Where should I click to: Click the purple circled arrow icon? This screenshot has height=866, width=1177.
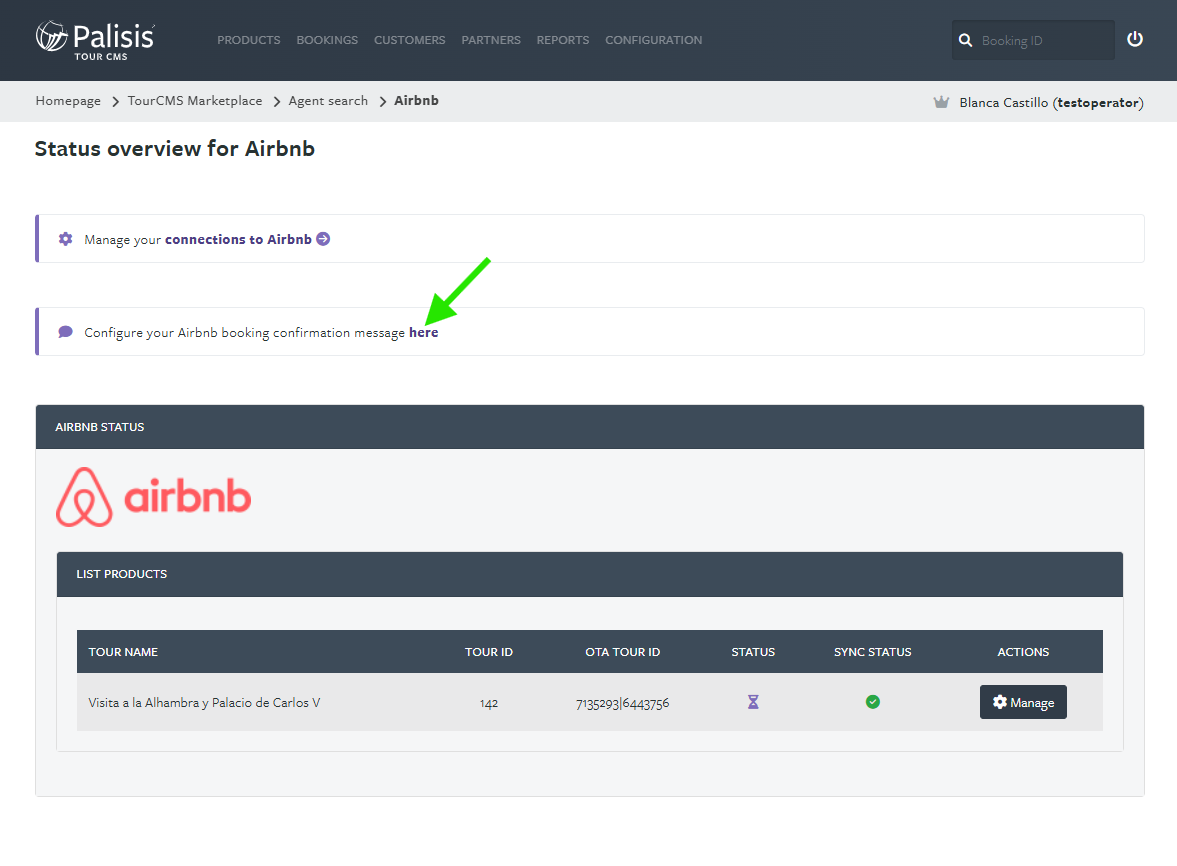(x=323, y=239)
